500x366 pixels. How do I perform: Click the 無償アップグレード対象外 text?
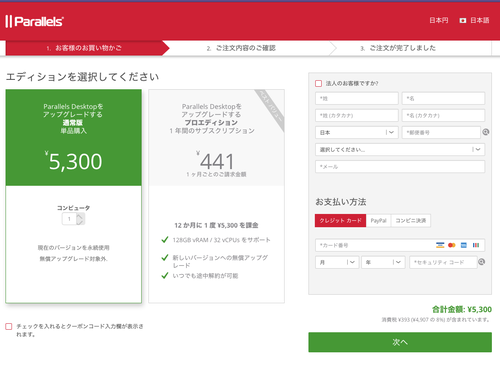(x=73, y=259)
